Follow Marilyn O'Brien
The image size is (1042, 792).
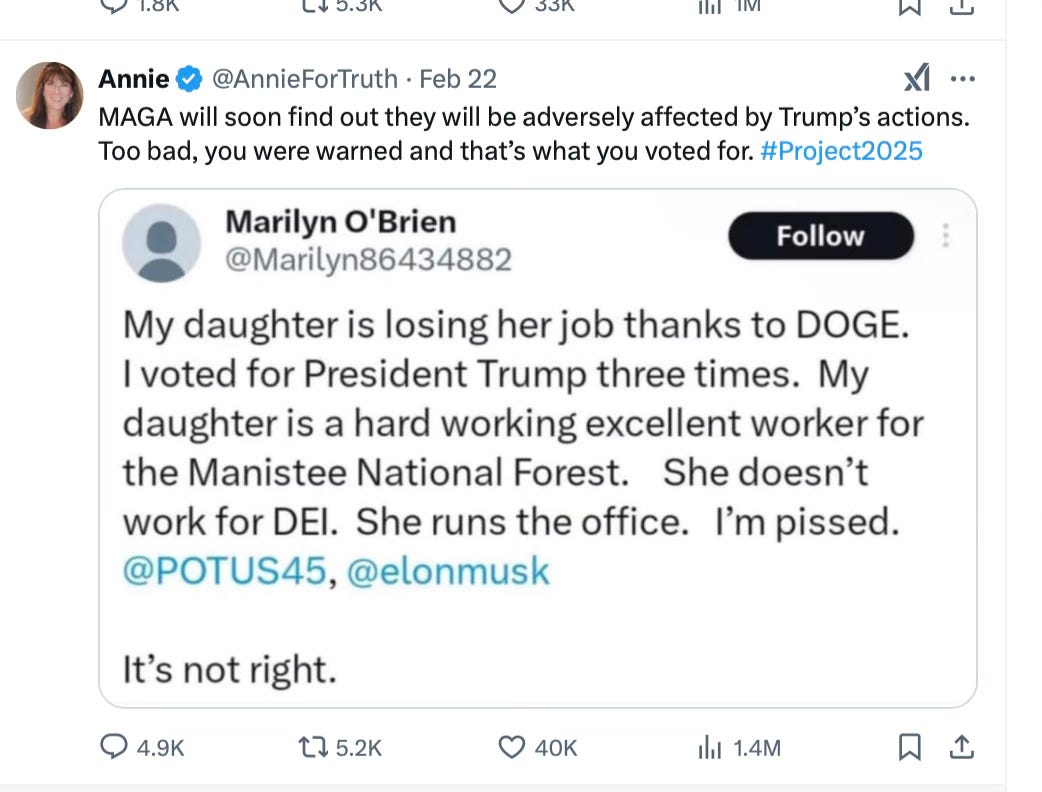[820, 236]
